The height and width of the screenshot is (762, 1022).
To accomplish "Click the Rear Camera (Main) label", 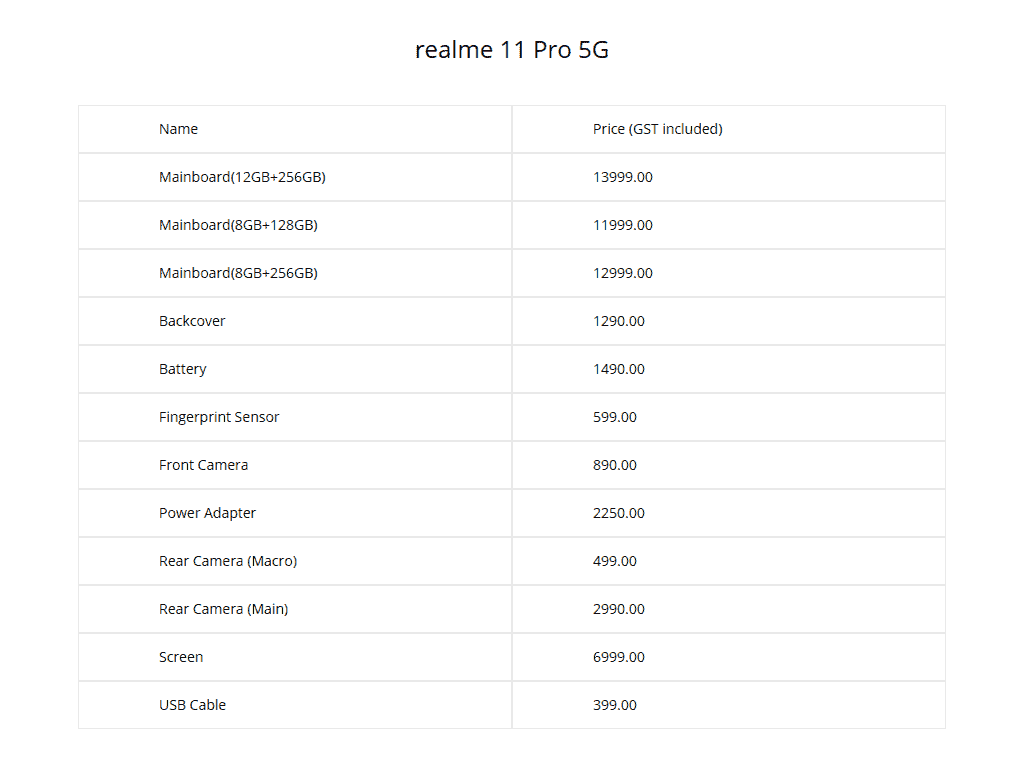I will (223, 609).
